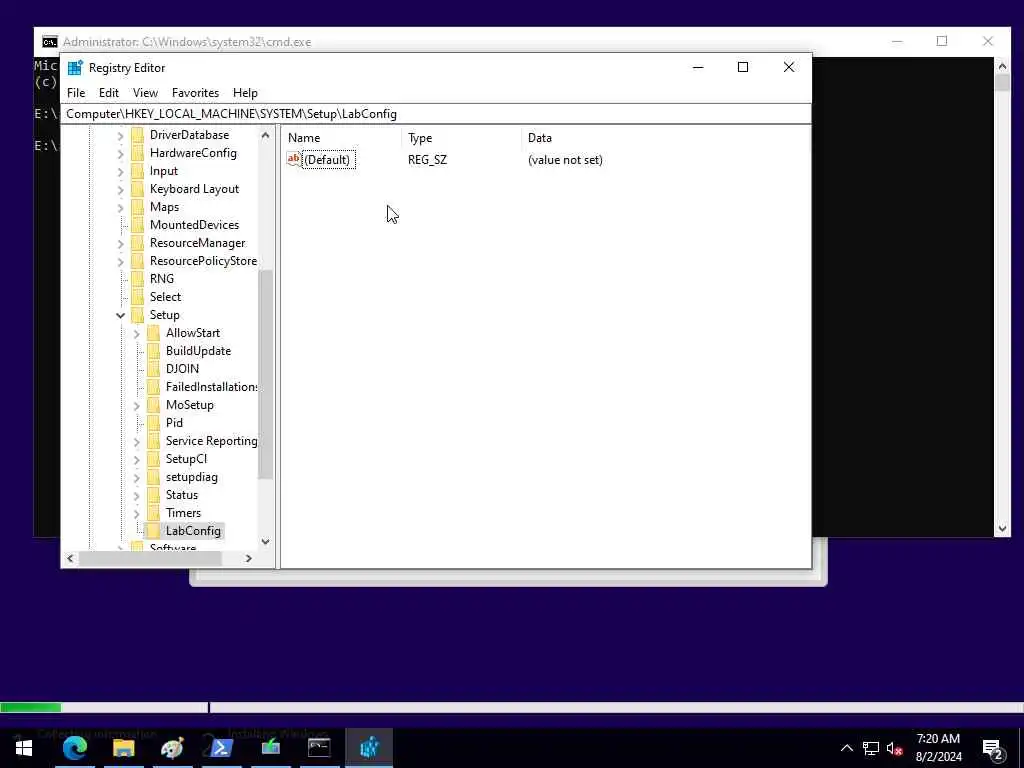The height and width of the screenshot is (768, 1024).
Task: Select the Timers key
Action: pyautogui.click(x=183, y=513)
